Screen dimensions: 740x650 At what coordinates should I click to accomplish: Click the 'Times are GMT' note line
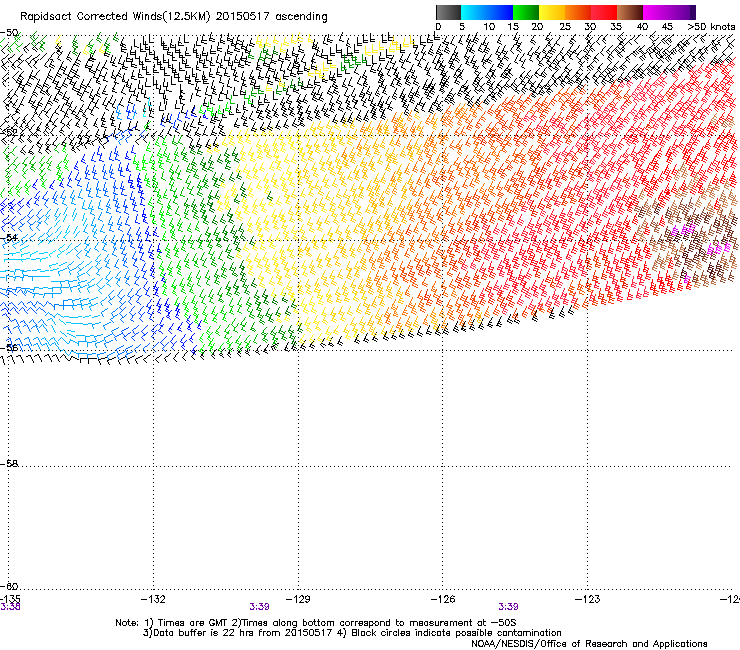(316, 623)
